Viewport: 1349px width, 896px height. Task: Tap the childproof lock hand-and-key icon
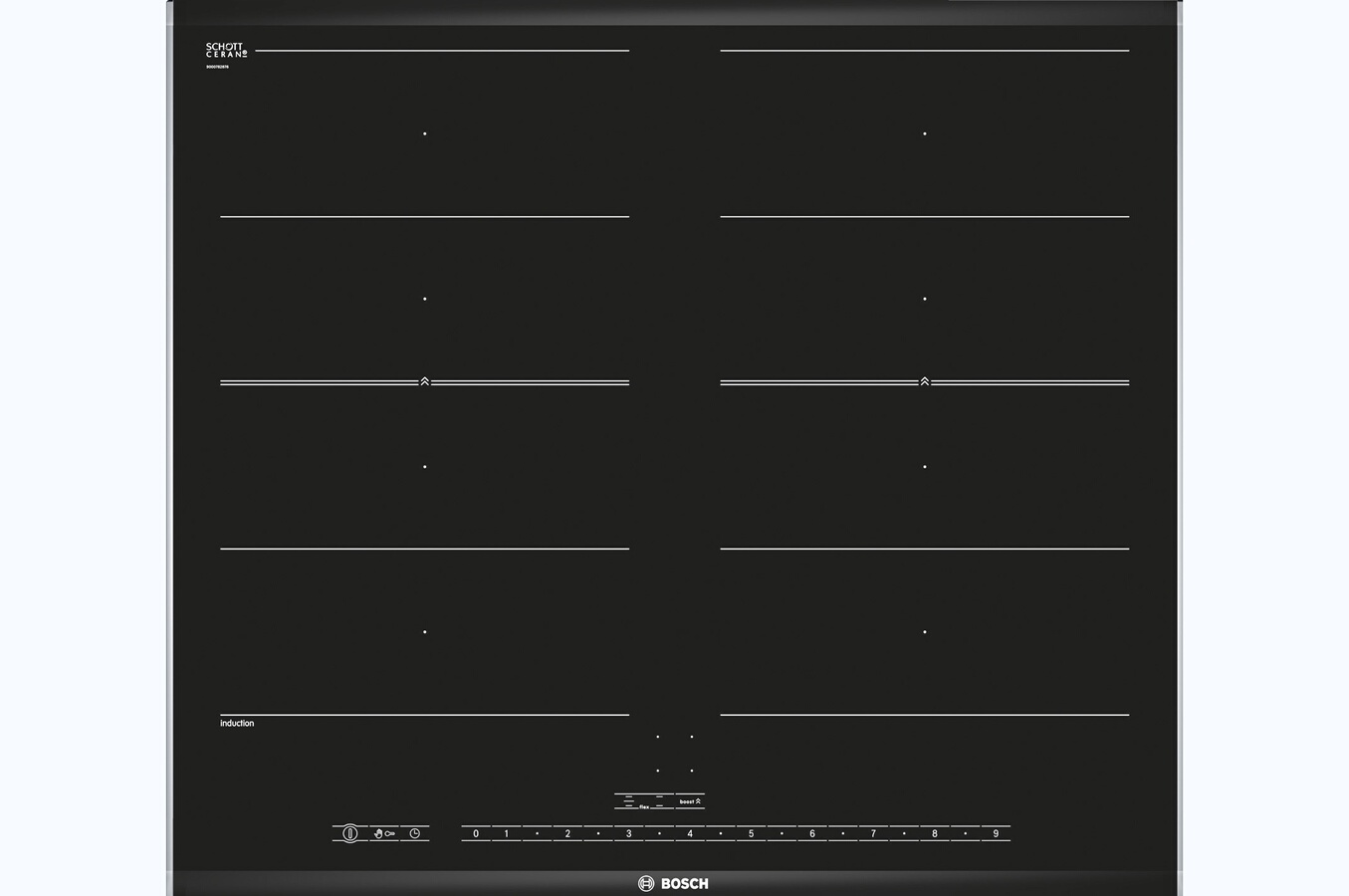point(384,833)
